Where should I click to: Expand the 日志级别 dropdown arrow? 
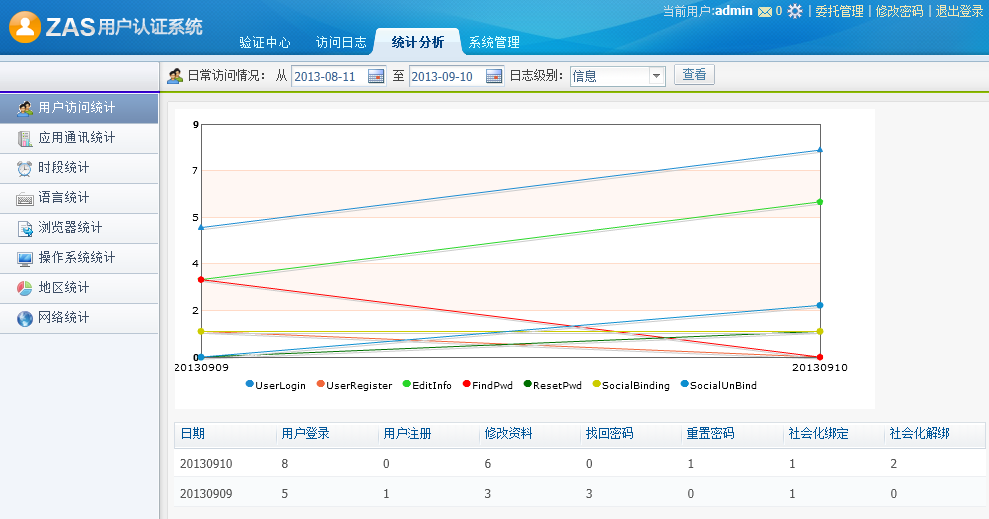tap(656, 76)
